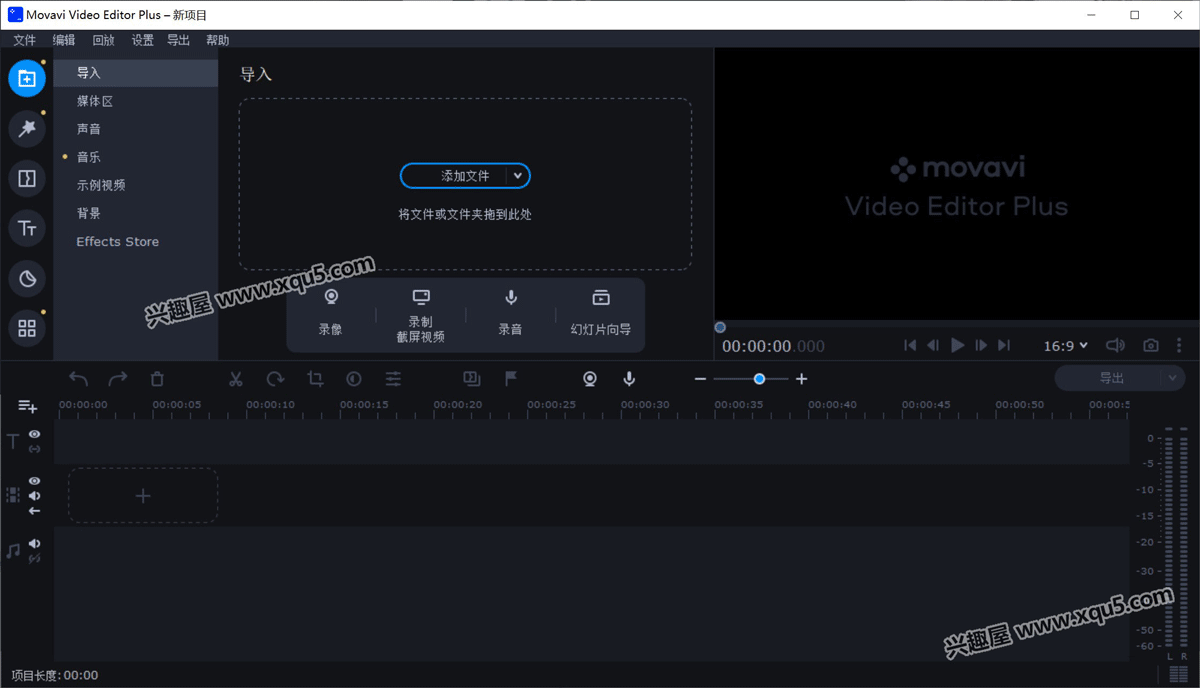Adjust the timeline zoom slider handle

pyautogui.click(x=759, y=379)
